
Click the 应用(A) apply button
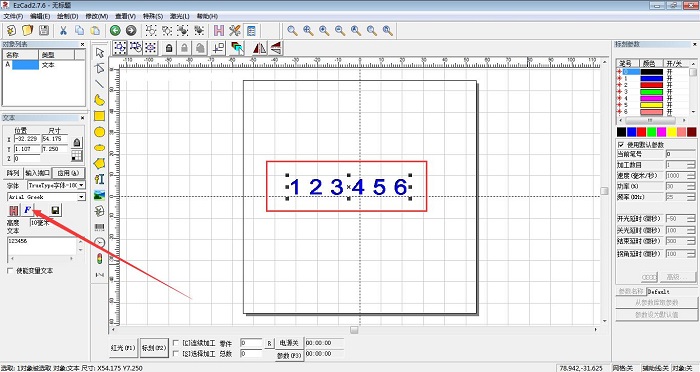pos(68,173)
